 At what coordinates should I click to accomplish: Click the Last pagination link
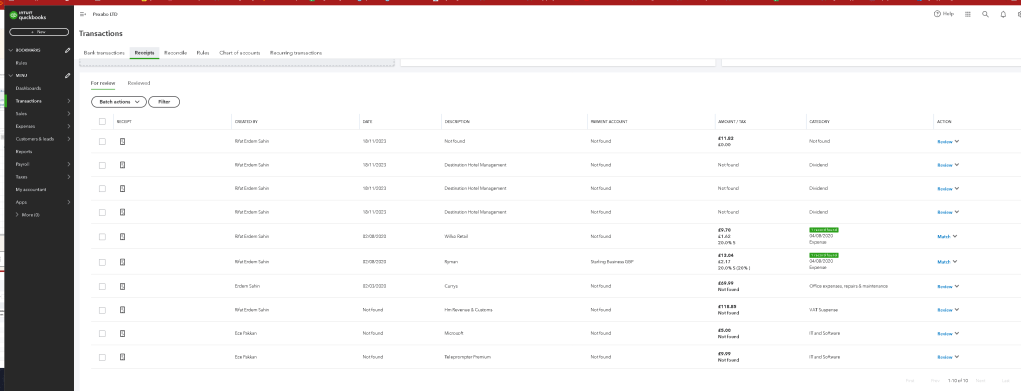point(1006,381)
